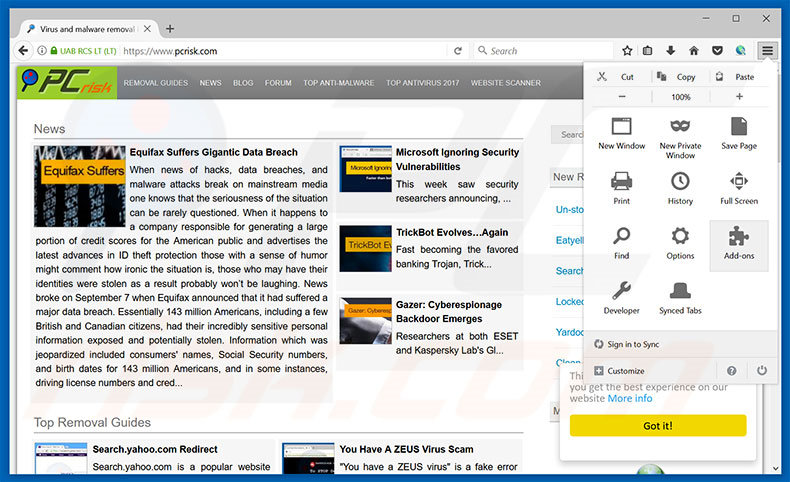Open Synced Tabs item

(680, 300)
